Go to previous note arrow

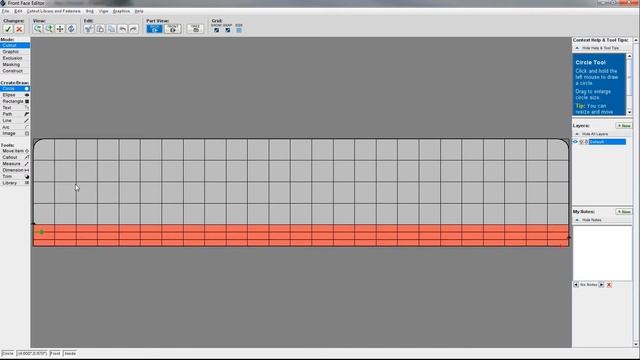(x=576, y=285)
